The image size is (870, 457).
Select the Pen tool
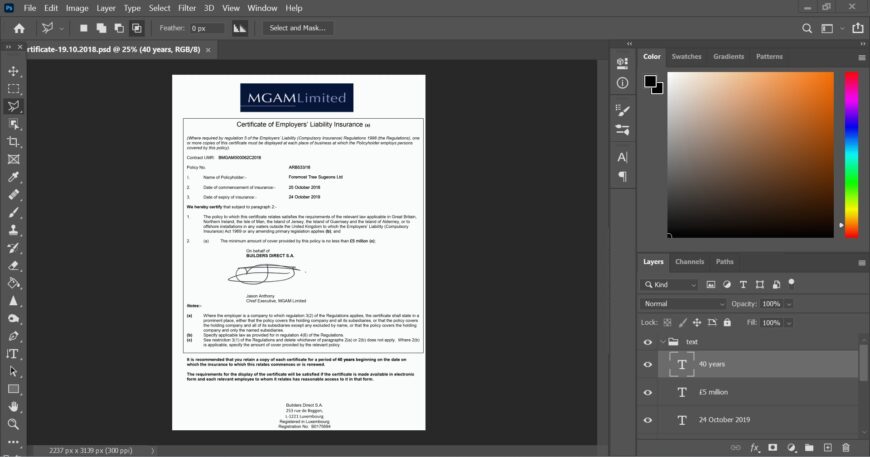pos(13,336)
